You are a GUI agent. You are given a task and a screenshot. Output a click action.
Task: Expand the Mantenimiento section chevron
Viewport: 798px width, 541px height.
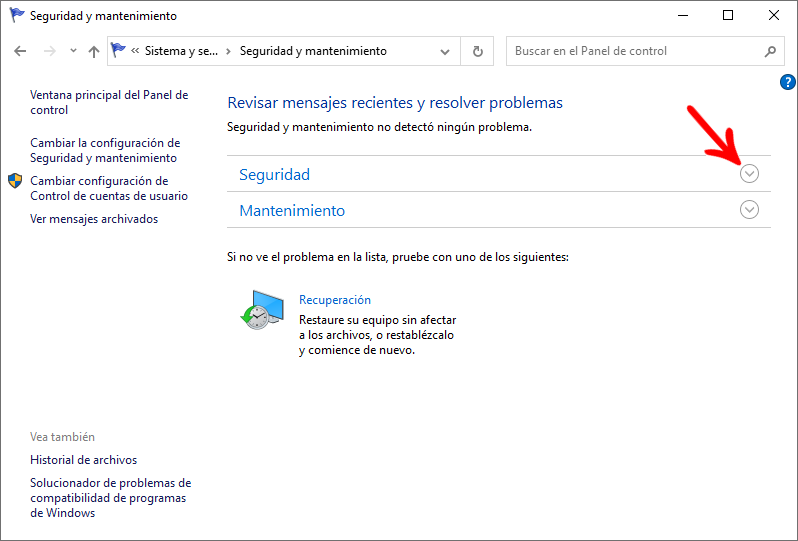coord(749,210)
